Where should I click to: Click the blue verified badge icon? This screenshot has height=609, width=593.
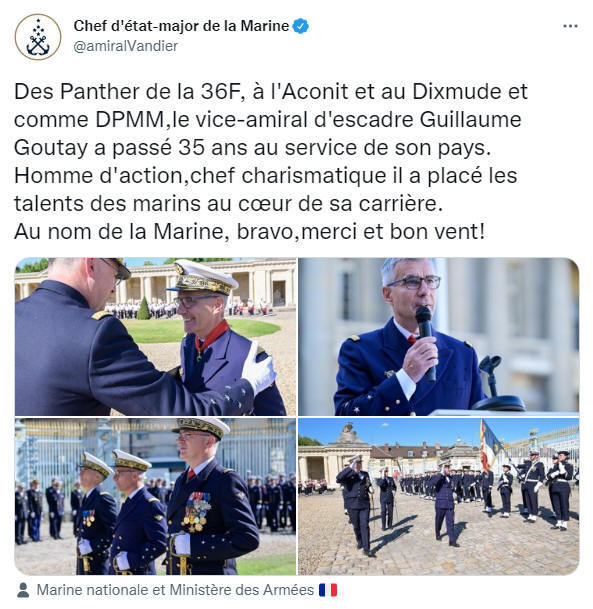click(300, 26)
